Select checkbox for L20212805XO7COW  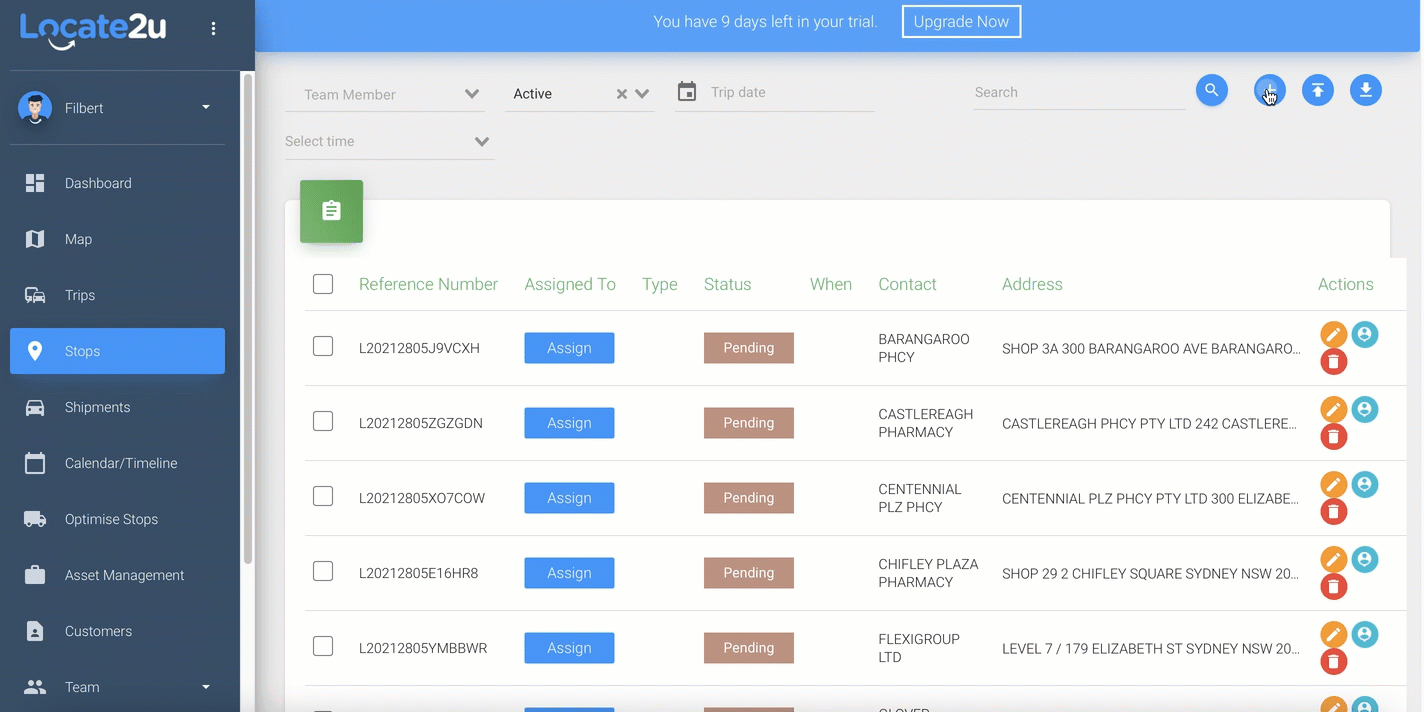[323, 496]
